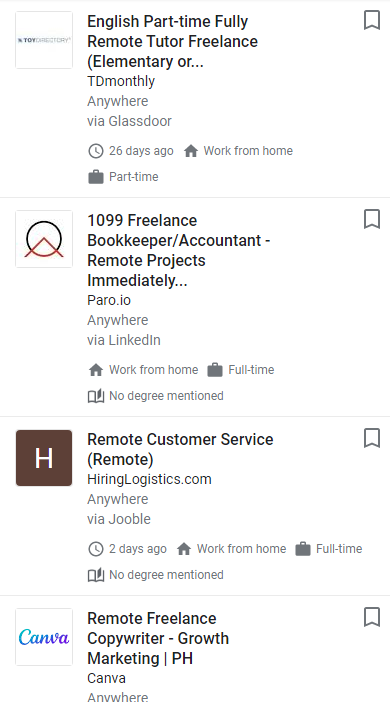
Task: Click the clock icon beside 26 days ago
Action: pos(96,151)
